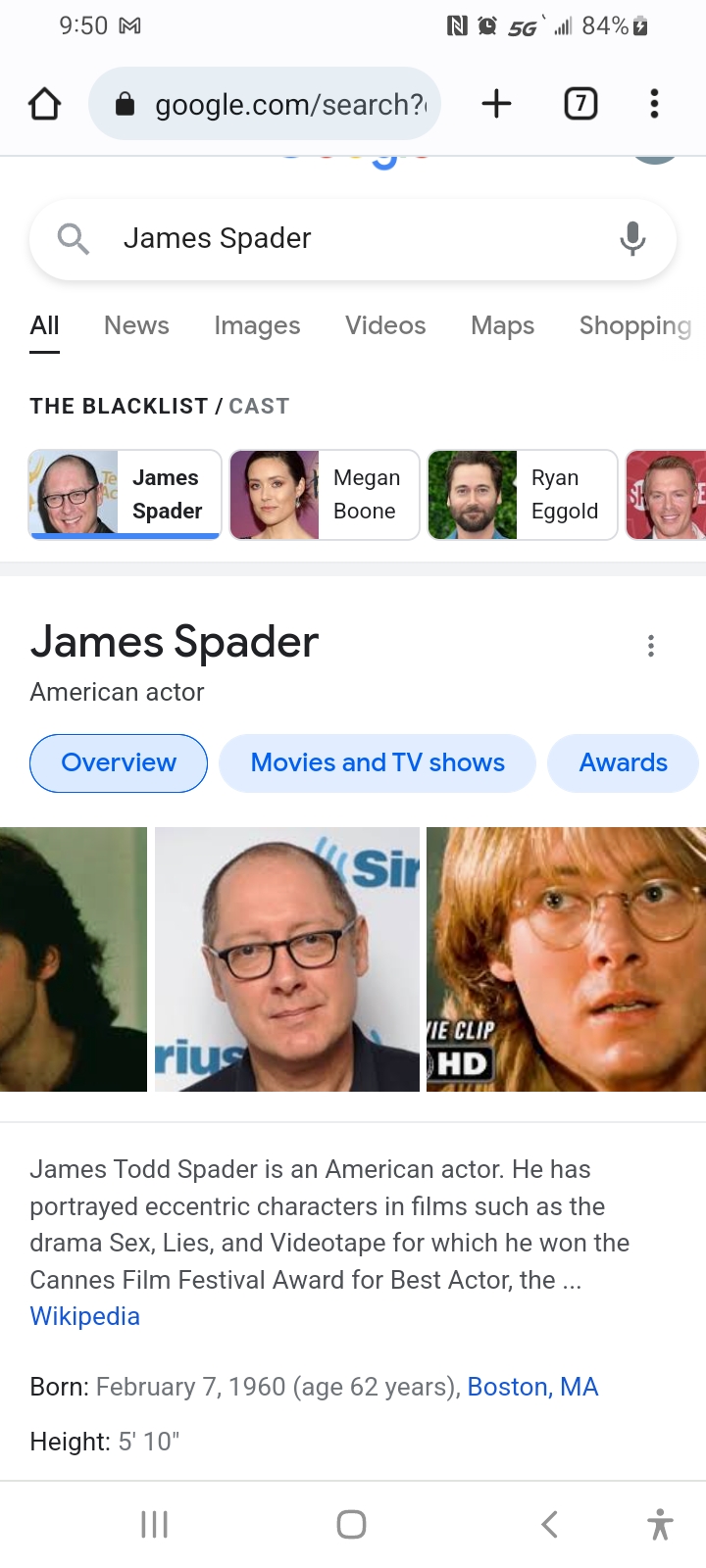Open the Wikipedia link
This screenshot has width=706, height=1568.
coord(85,1316)
